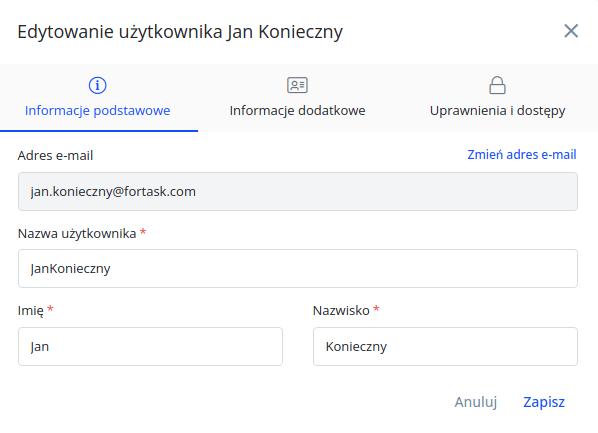Click the Imię field containing Jan

[x=150, y=346]
